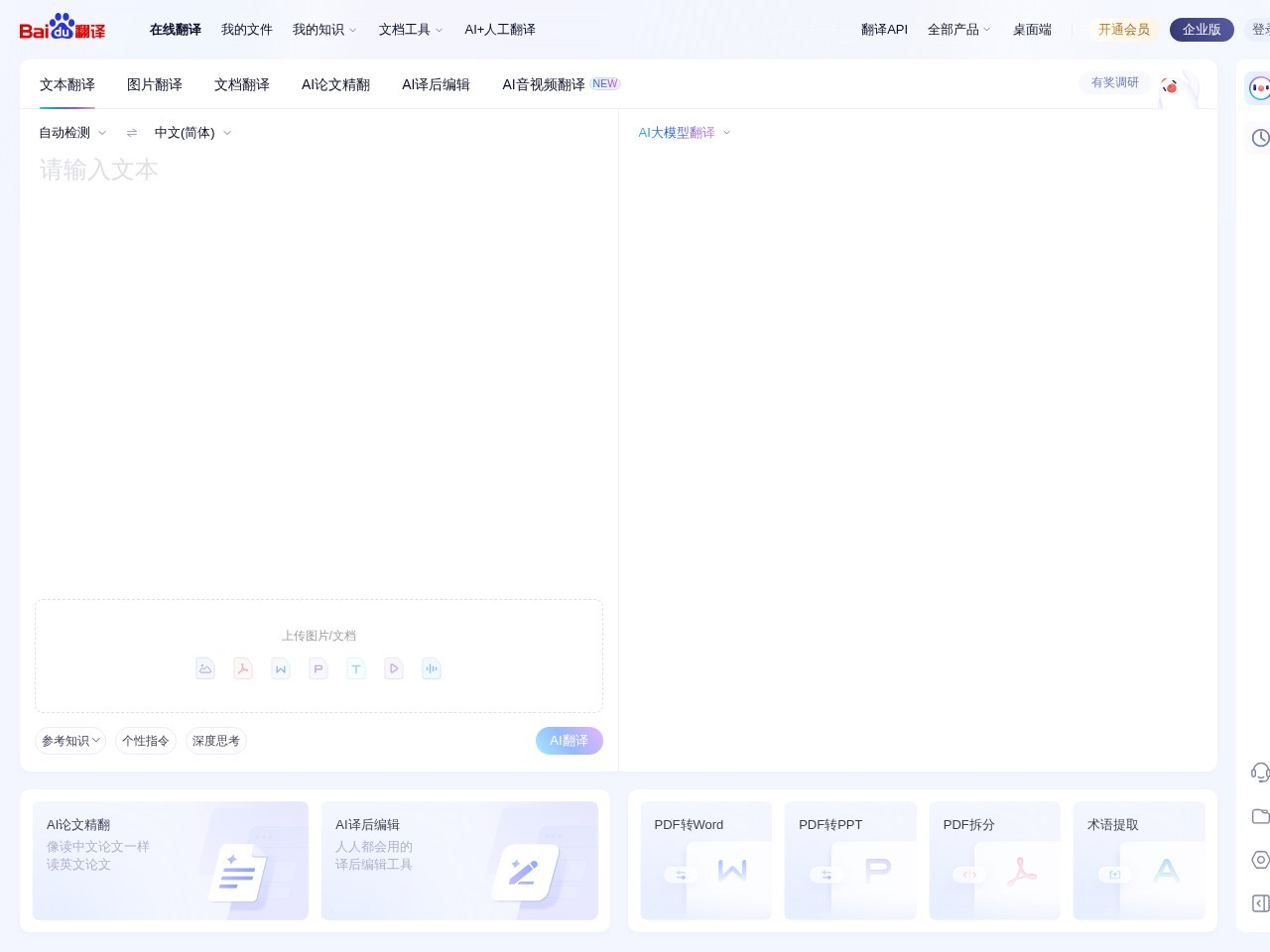Select the video upload icon
This screenshot has width=1270, height=952.
pos(394,668)
